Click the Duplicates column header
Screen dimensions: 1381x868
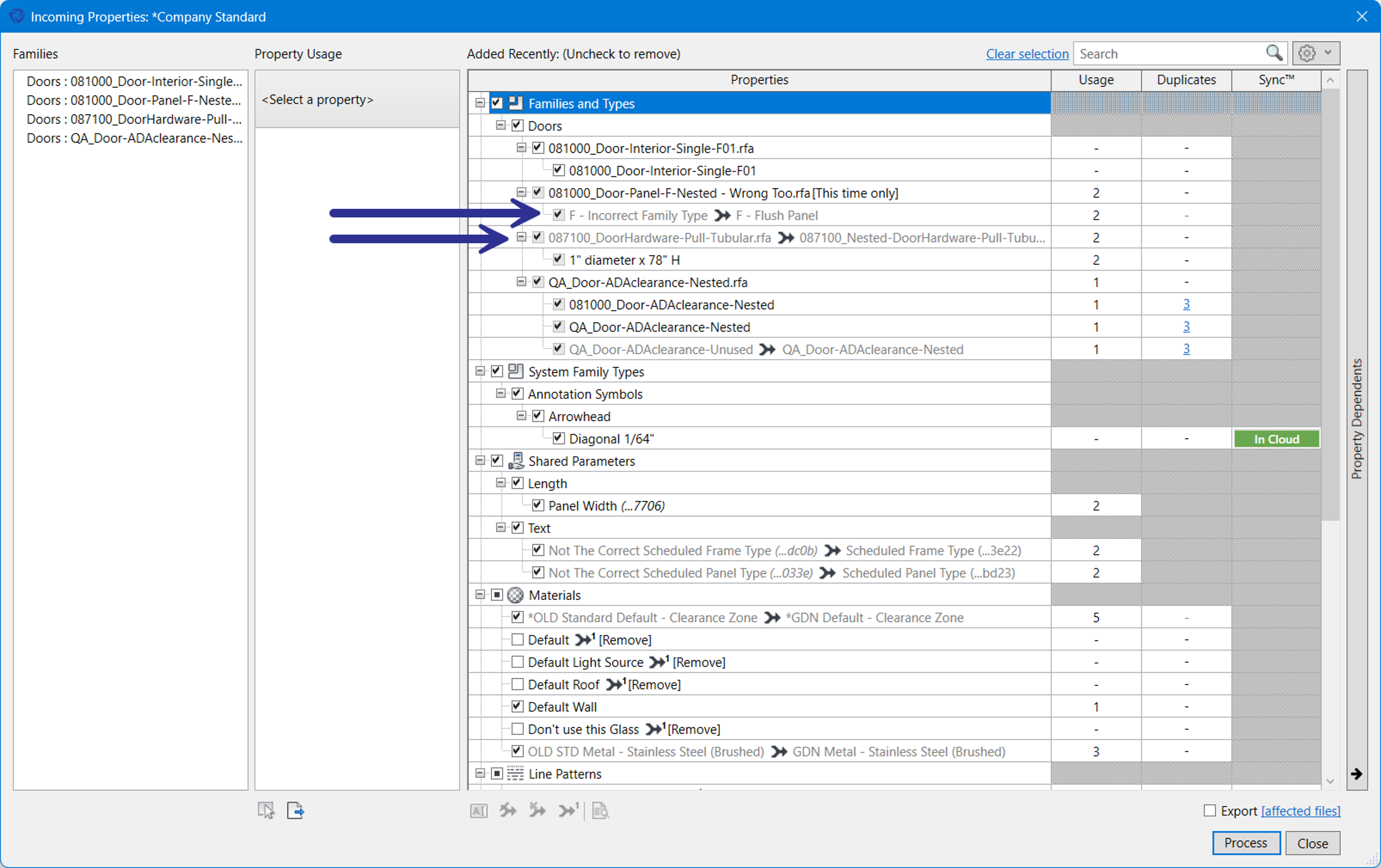pyautogui.click(x=1186, y=80)
